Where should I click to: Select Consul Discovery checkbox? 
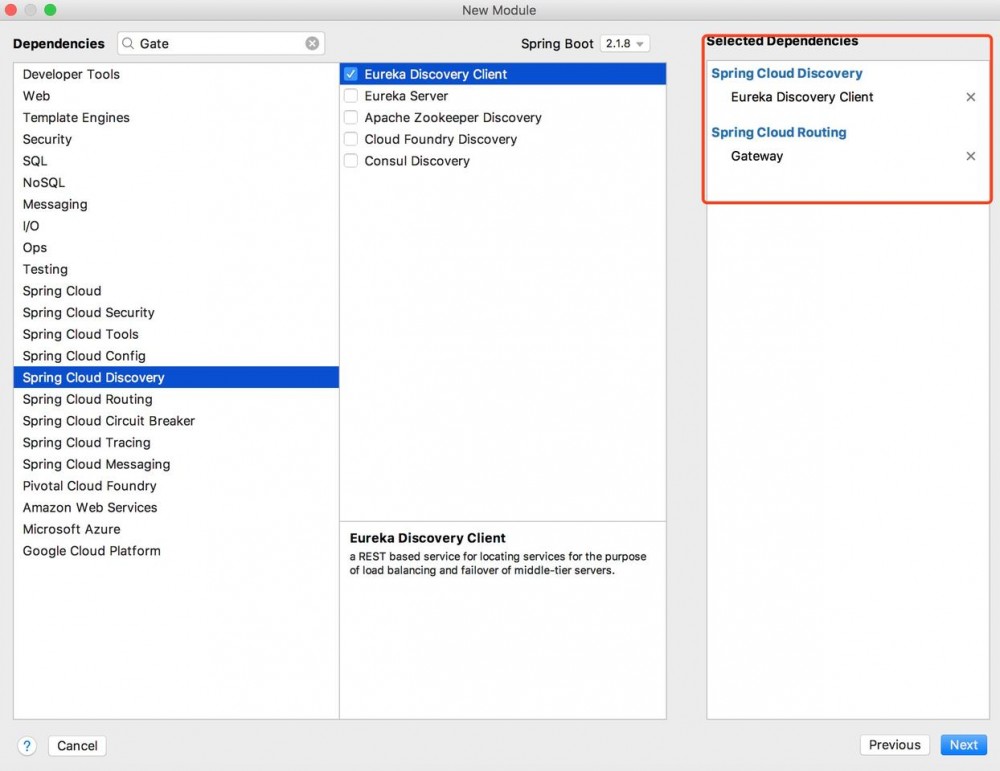point(351,161)
